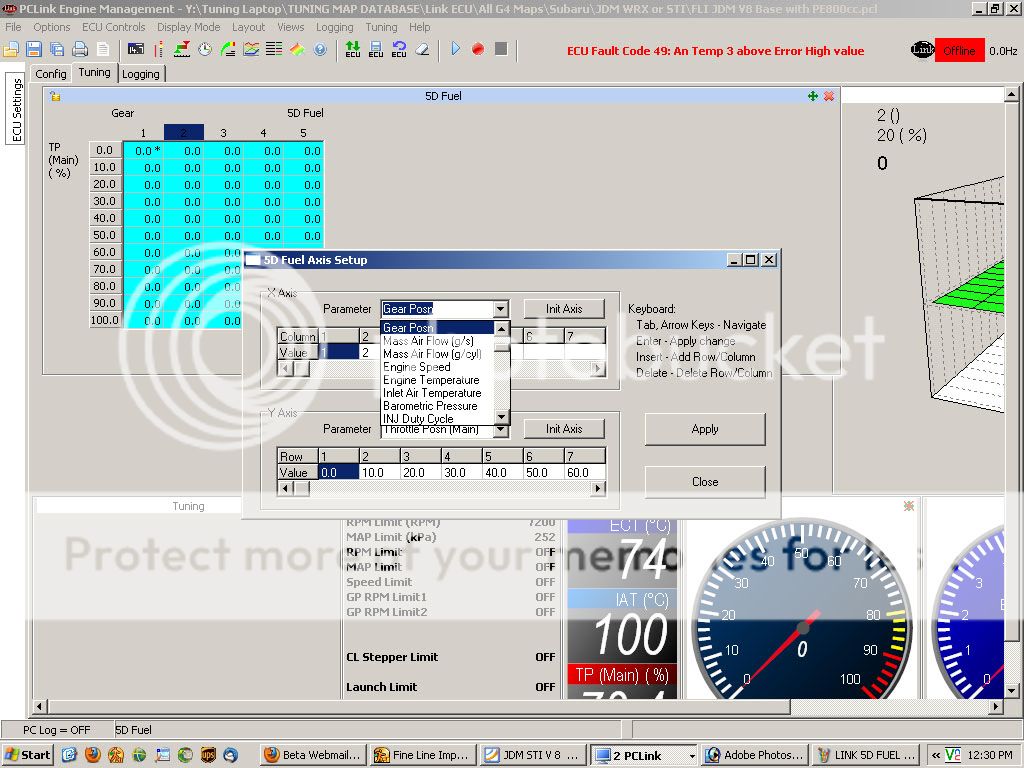Click the ECU store disk icon
The image size is (1024, 768).
(x=376, y=49)
